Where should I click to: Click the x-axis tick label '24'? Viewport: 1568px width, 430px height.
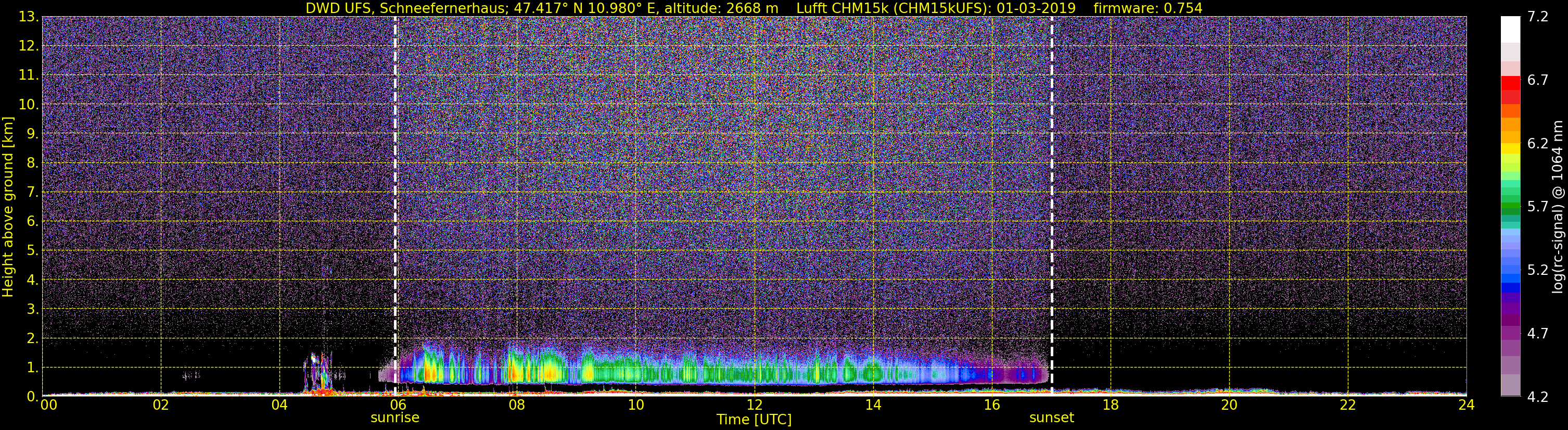[1467, 404]
